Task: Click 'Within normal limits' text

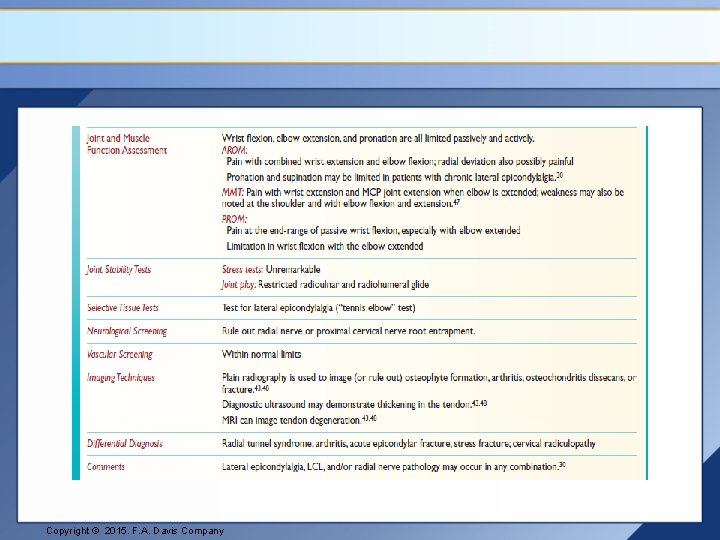Action: point(262,354)
